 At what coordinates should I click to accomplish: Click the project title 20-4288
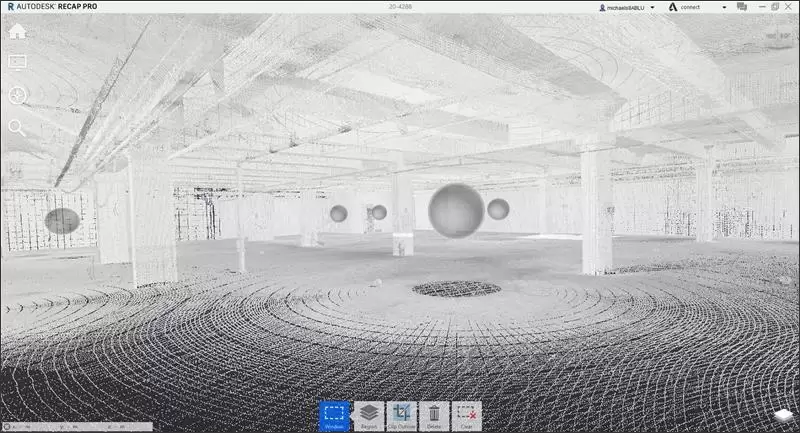[400, 7]
